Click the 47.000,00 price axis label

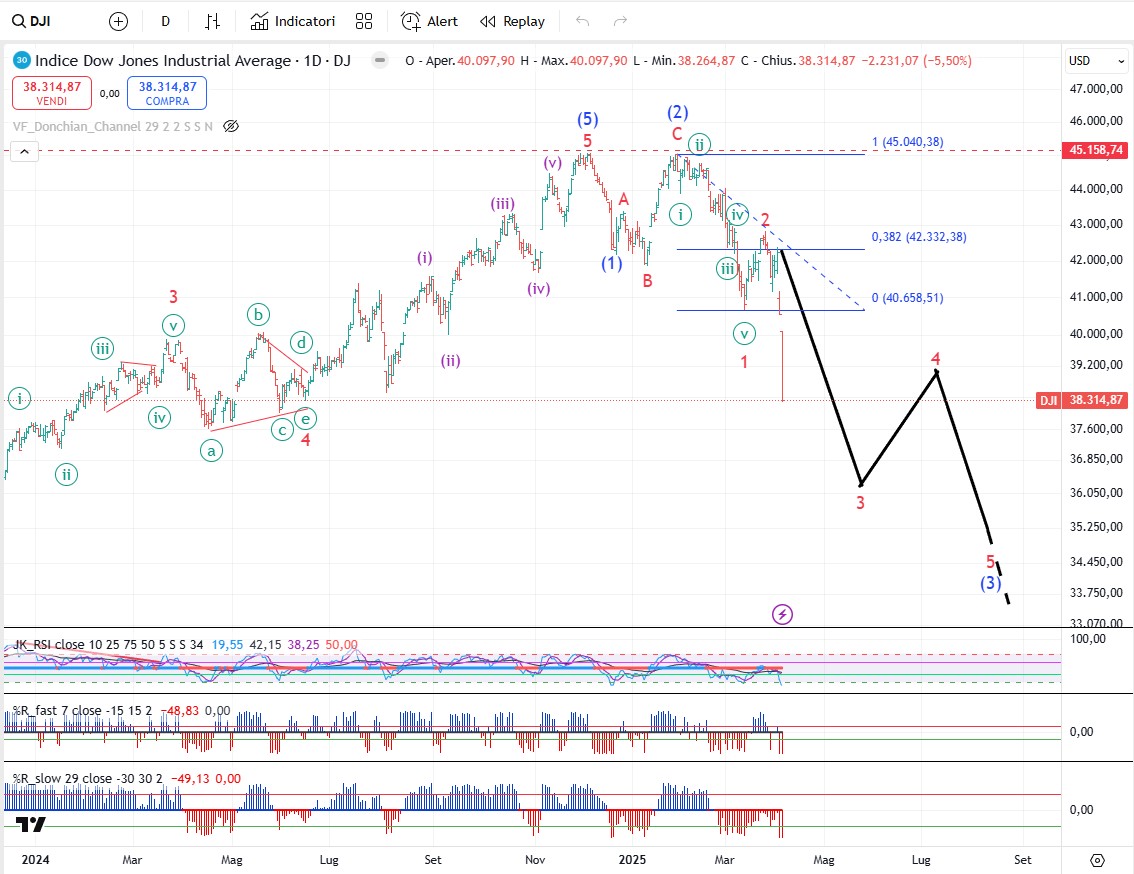coord(1096,88)
